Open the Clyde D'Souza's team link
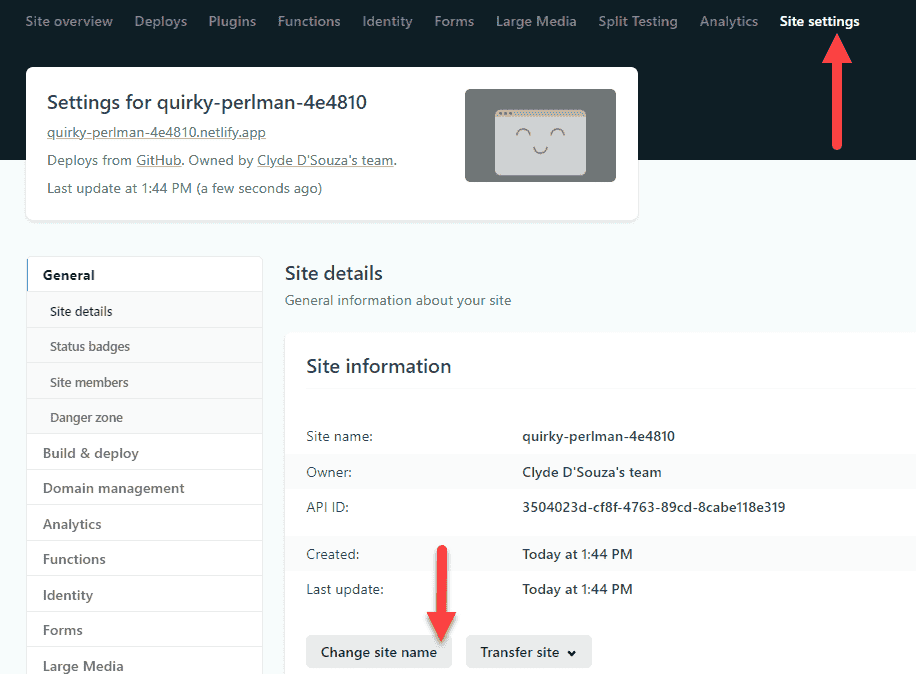The height and width of the screenshot is (674, 916). [325, 161]
